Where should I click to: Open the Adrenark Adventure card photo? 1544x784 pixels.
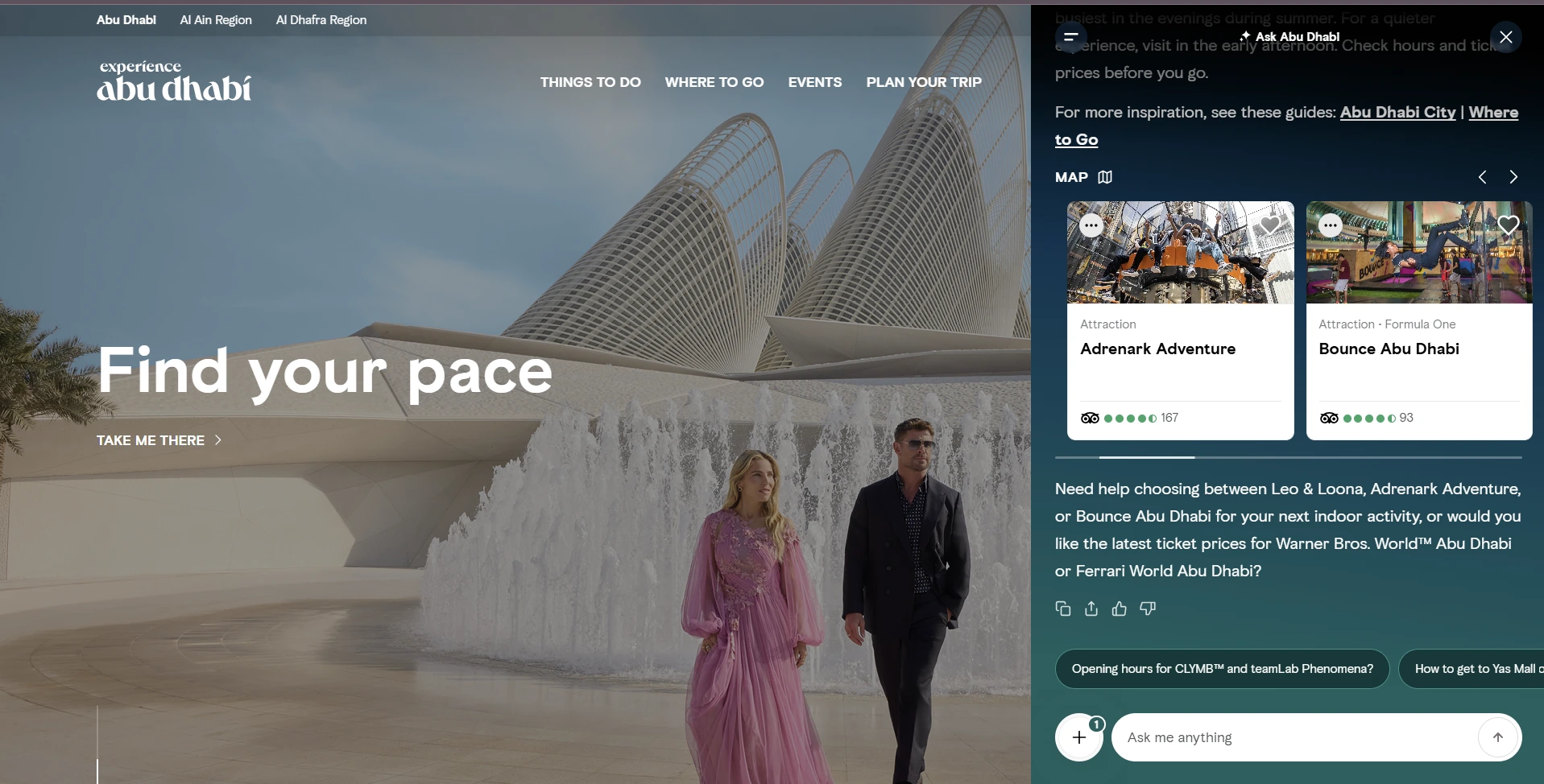pyautogui.click(x=1181, y=253)
